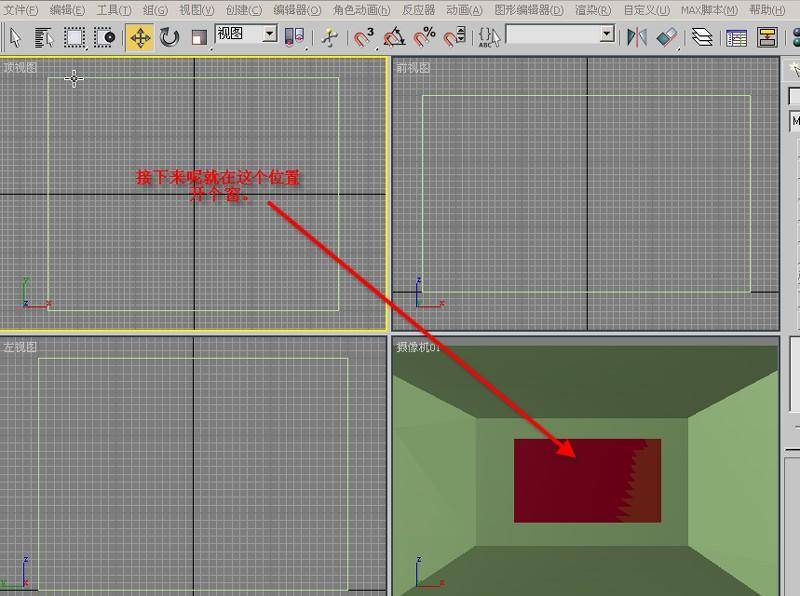Open the 渲染(R) menu
The height and width of the screenshot is (596, 800).
(x=593, y=10)
